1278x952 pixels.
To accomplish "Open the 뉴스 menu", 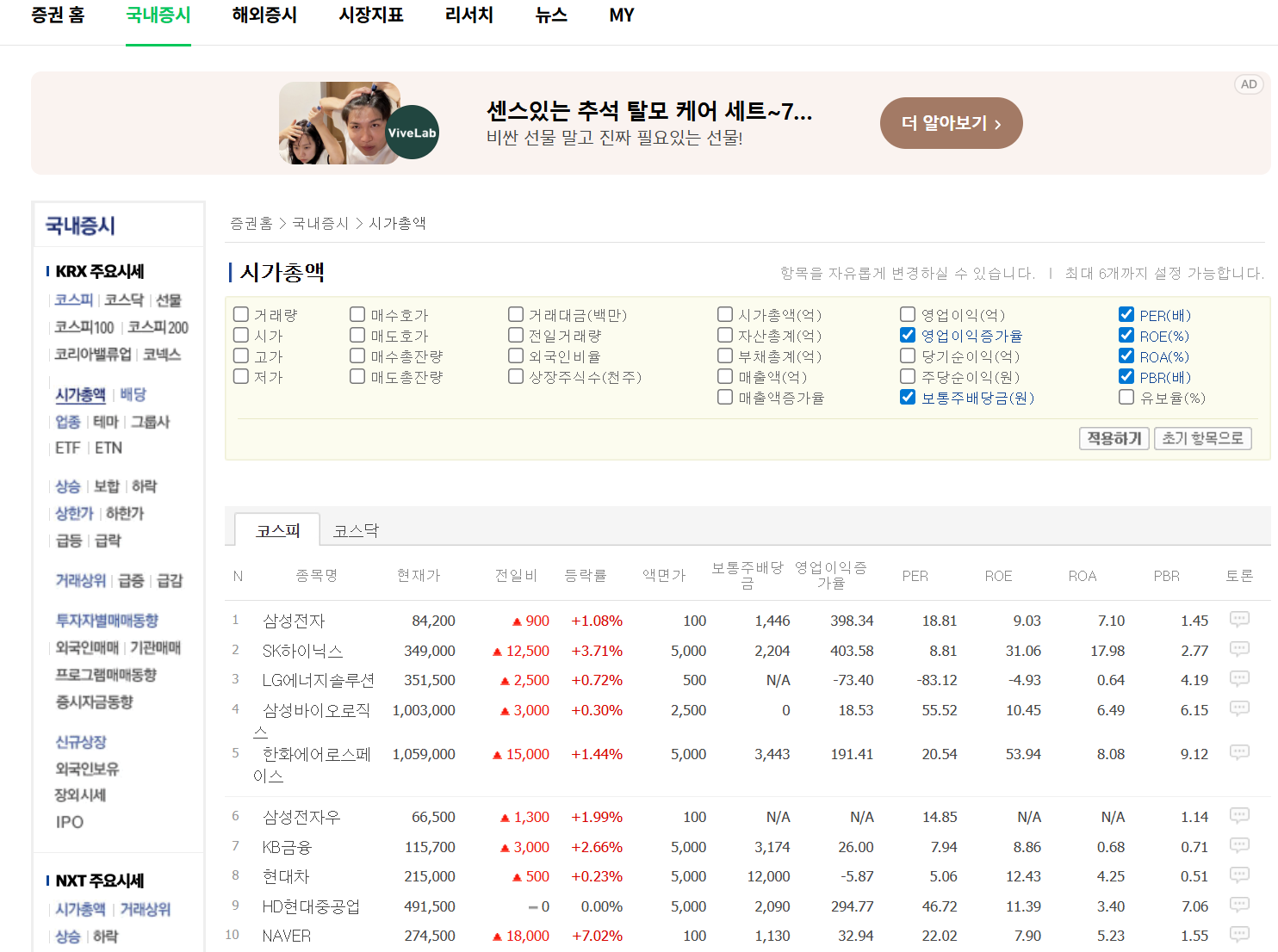I will click(551, 15).
